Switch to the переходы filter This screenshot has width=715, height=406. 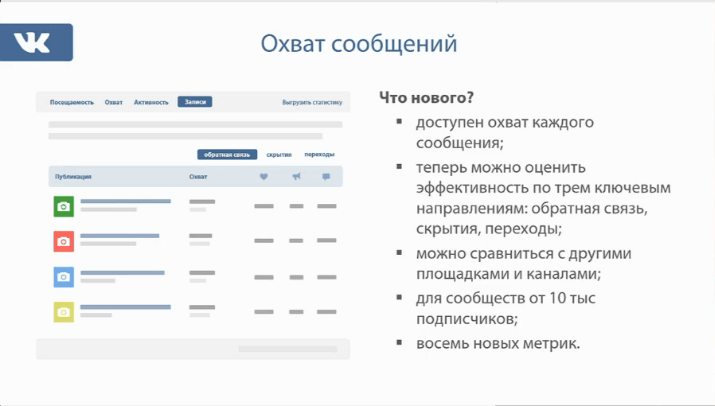pos(319,155)
